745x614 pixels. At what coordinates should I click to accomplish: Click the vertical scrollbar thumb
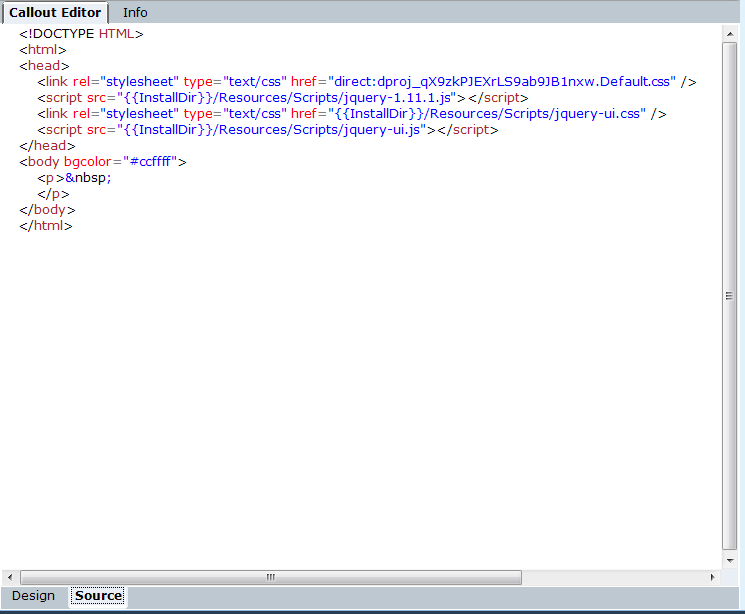pos(729,296)
